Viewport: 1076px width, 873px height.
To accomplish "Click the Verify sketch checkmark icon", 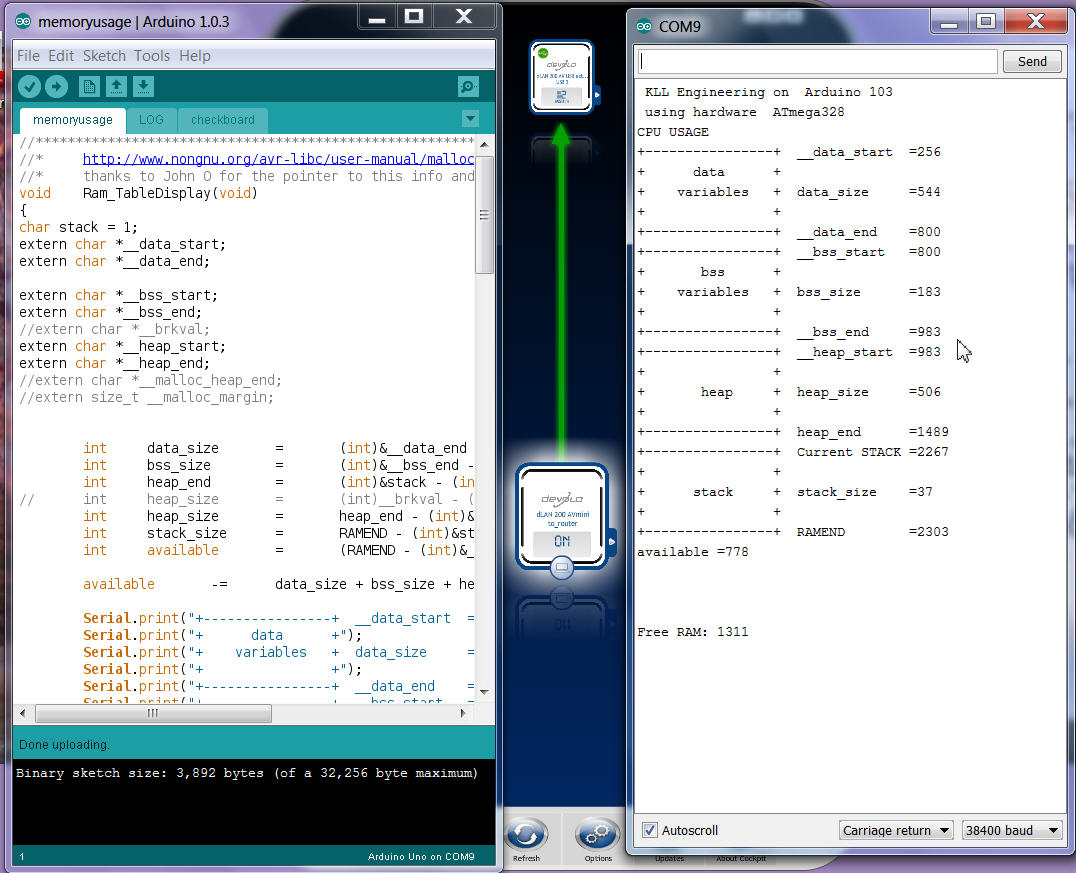I will click(29, 87).
